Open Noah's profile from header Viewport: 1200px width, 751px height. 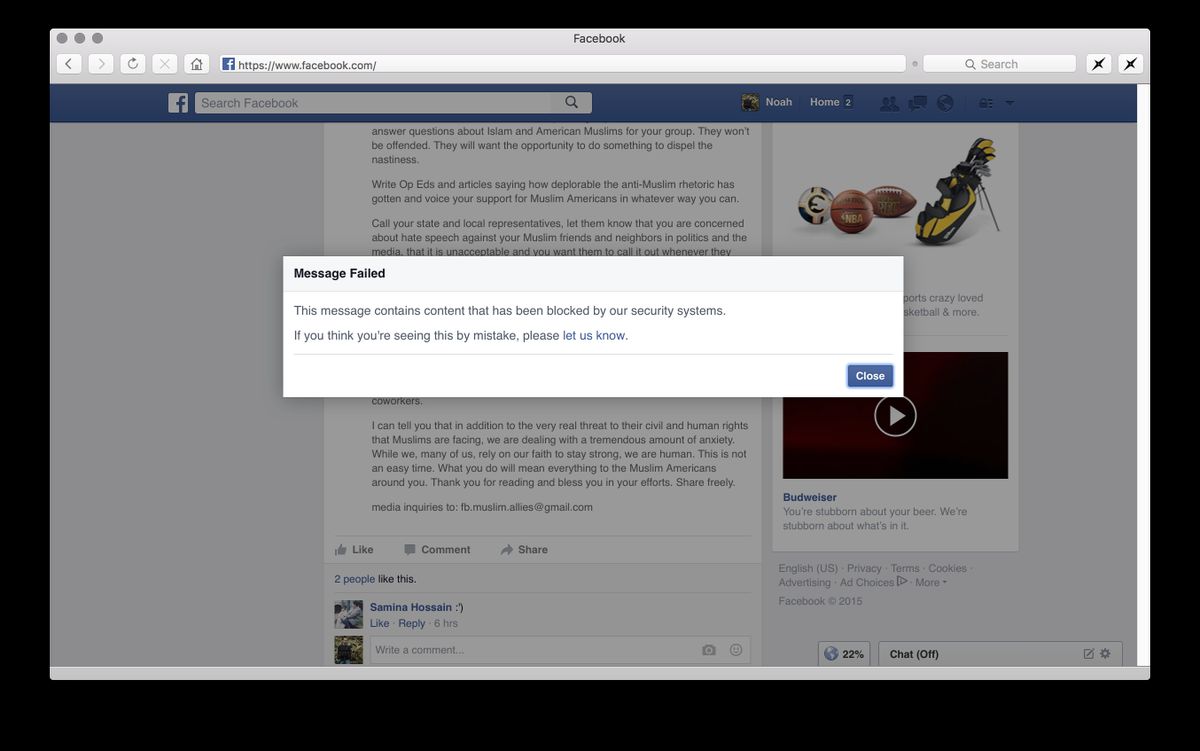[x=768, y=102]
